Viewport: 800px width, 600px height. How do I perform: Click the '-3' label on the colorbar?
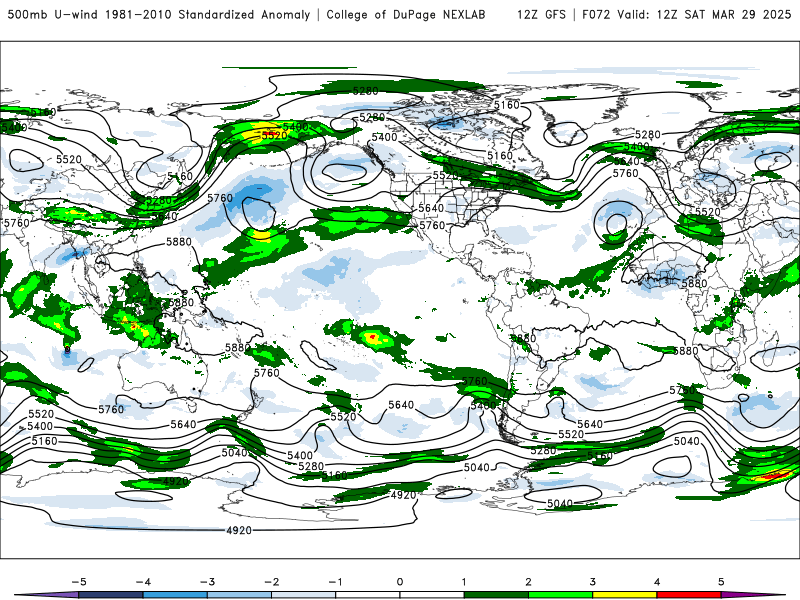click(x=207, y=582)
